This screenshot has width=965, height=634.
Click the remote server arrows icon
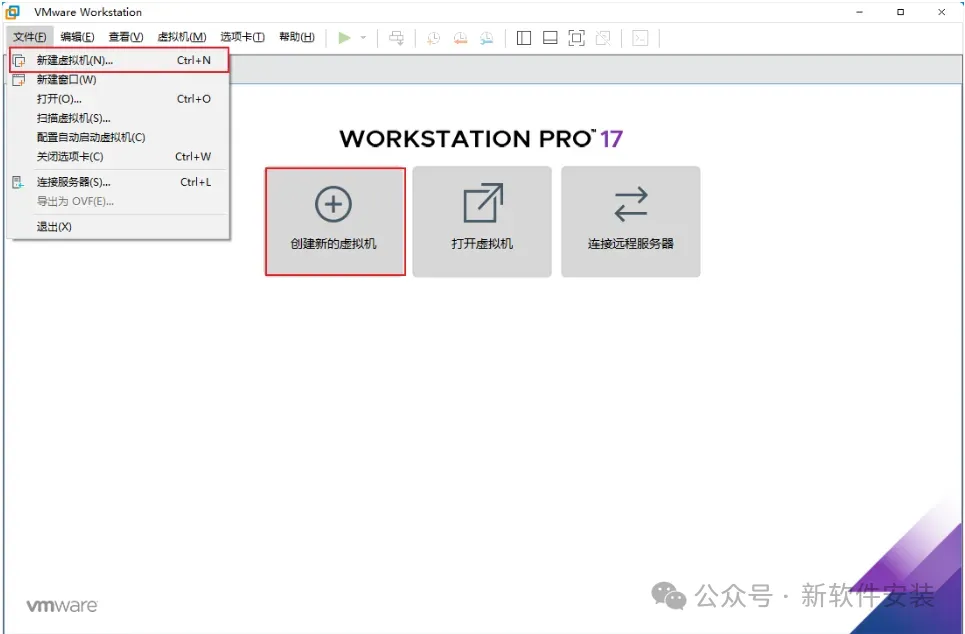(x=631, y=204)
